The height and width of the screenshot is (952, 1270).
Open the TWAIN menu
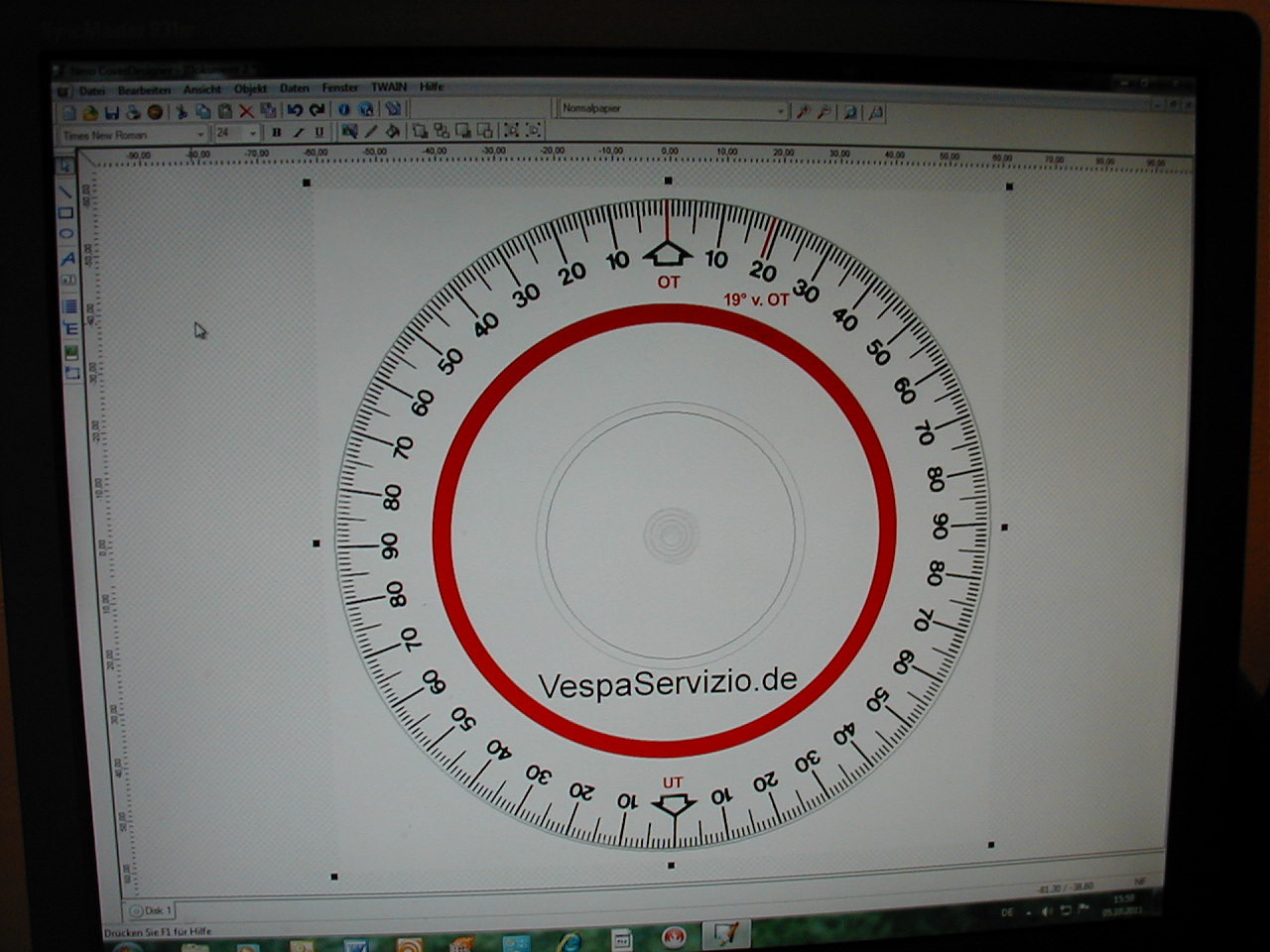tap(389, 87)
